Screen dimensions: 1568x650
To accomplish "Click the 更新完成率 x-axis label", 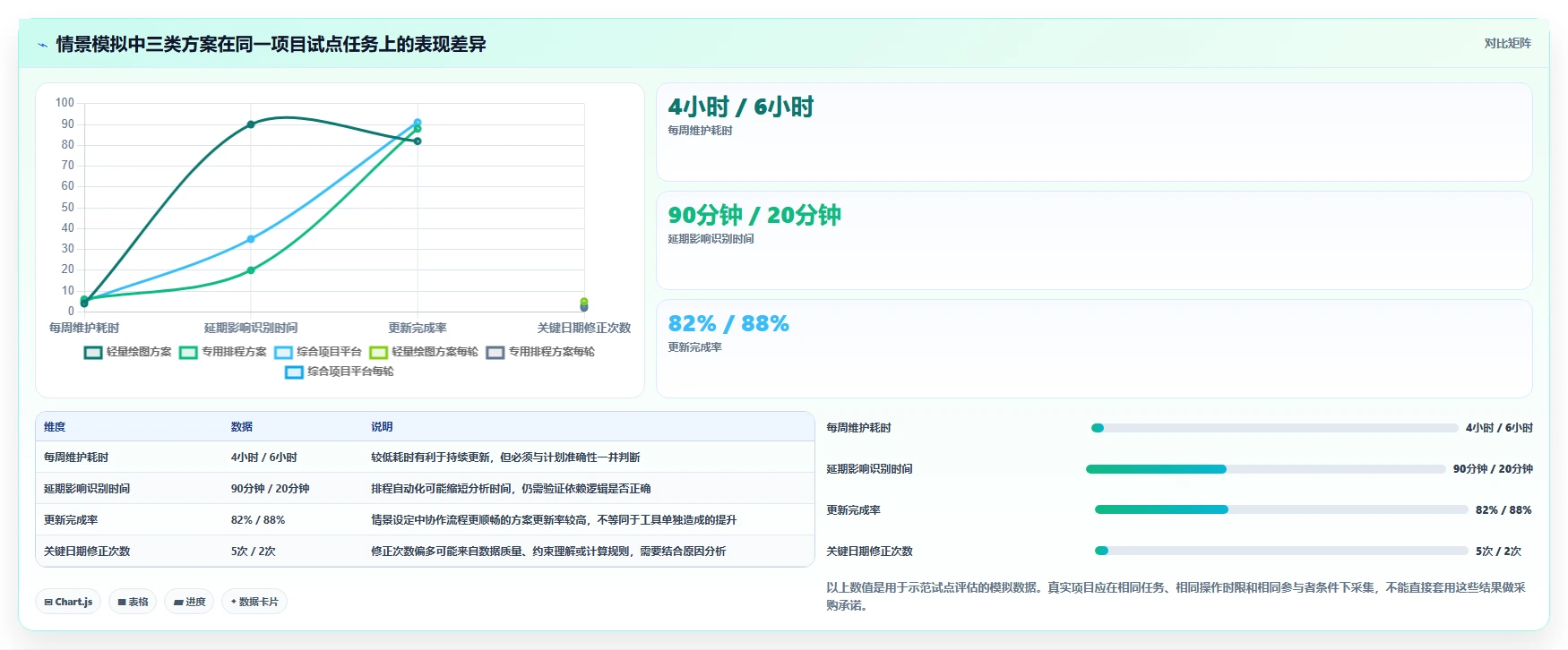I will coord(418,329).
